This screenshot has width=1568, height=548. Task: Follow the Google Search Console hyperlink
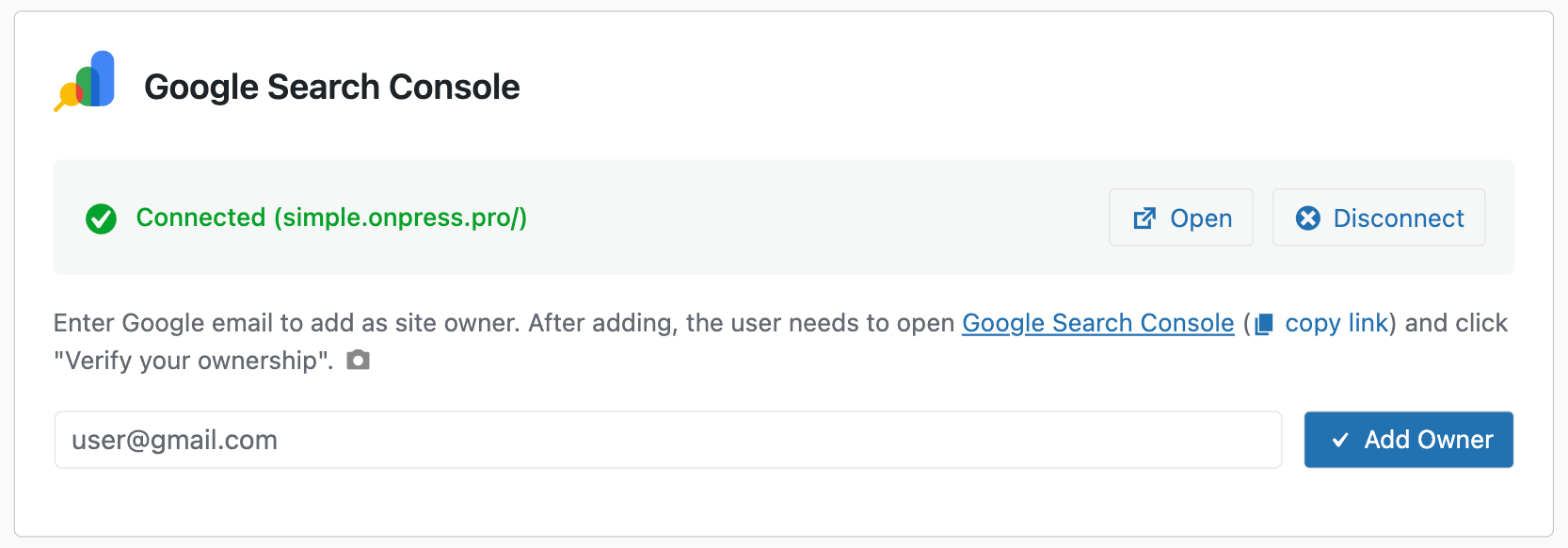pyautogui.click(x=1097, y=323)
